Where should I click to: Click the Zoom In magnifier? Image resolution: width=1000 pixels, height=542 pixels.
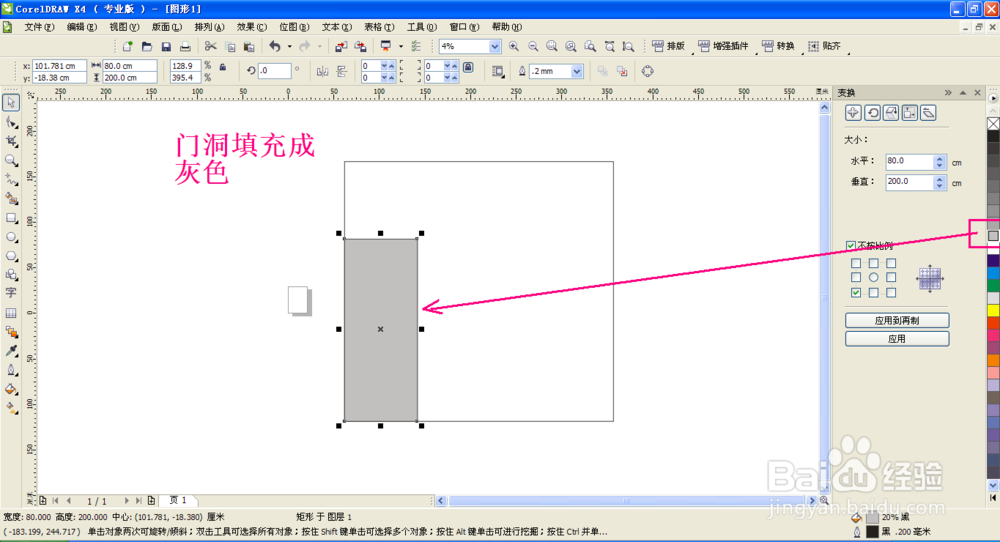point(514,46)
